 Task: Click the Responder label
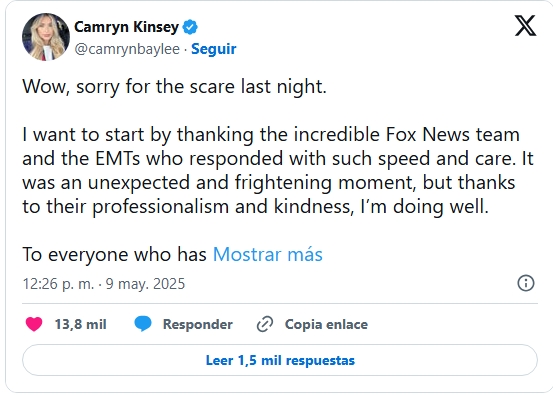coord(198,324)
